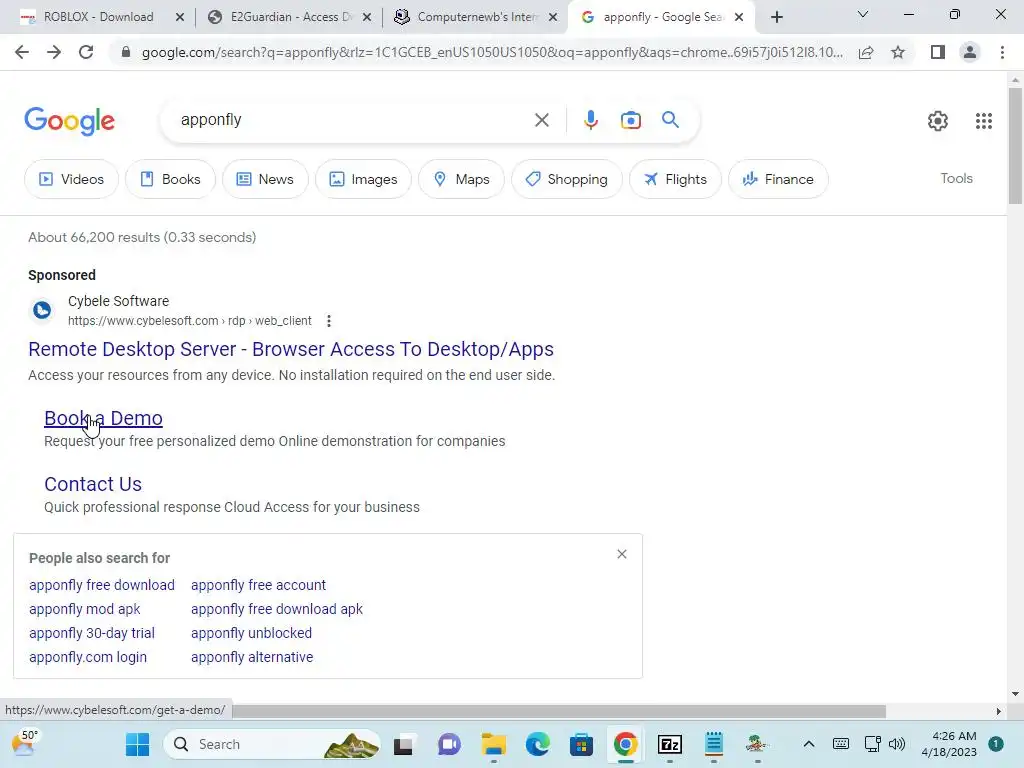Image resolution: width=1024 pixels, height=768 pixels.
Task: Open the Chrome profile icon
Action: (970, 52)
